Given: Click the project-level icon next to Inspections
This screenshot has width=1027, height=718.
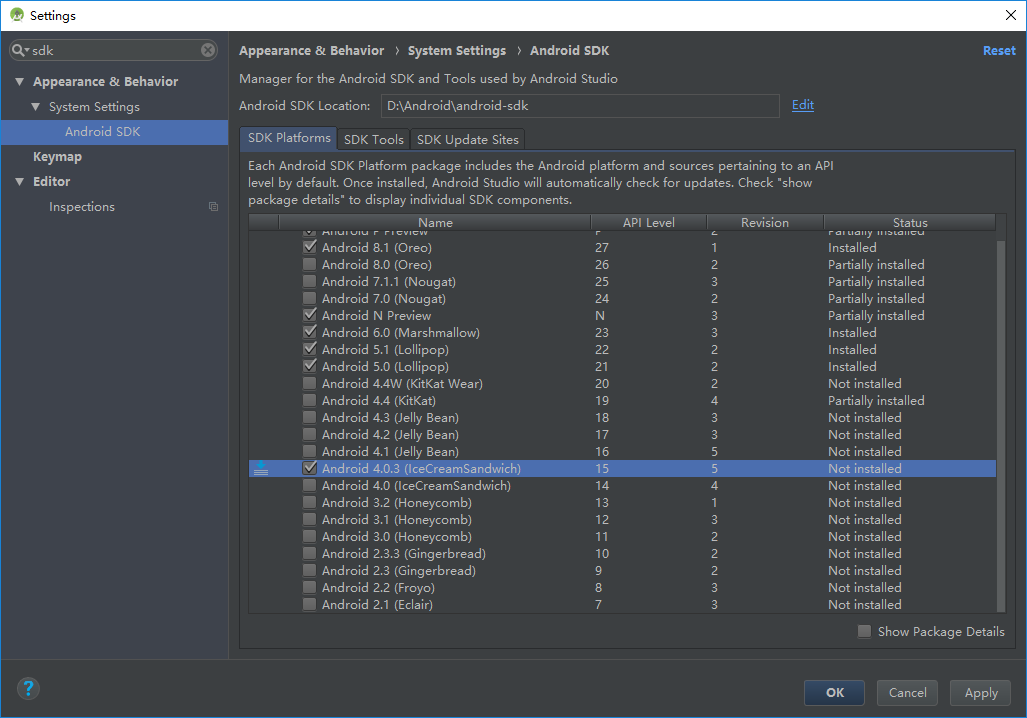Looking at the screenshot, I should tap(213, 206).
